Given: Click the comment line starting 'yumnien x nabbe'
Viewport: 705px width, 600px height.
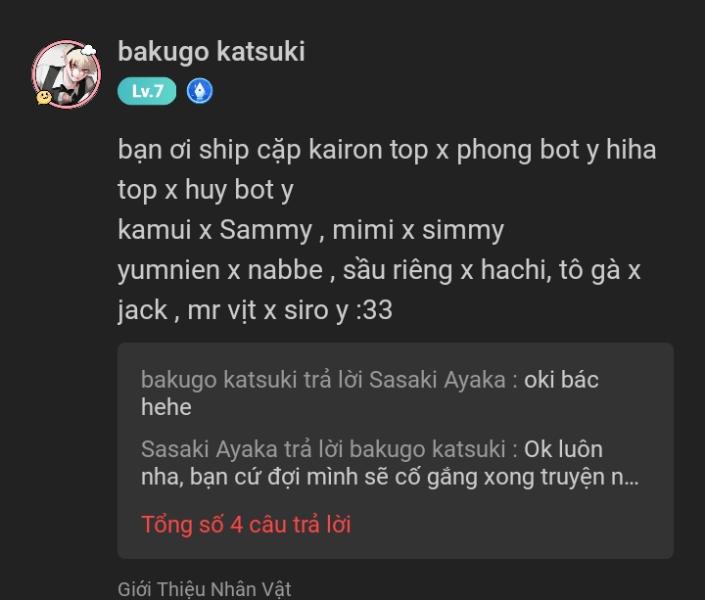Looking at the screenshot, I should [x=379, y=270].
